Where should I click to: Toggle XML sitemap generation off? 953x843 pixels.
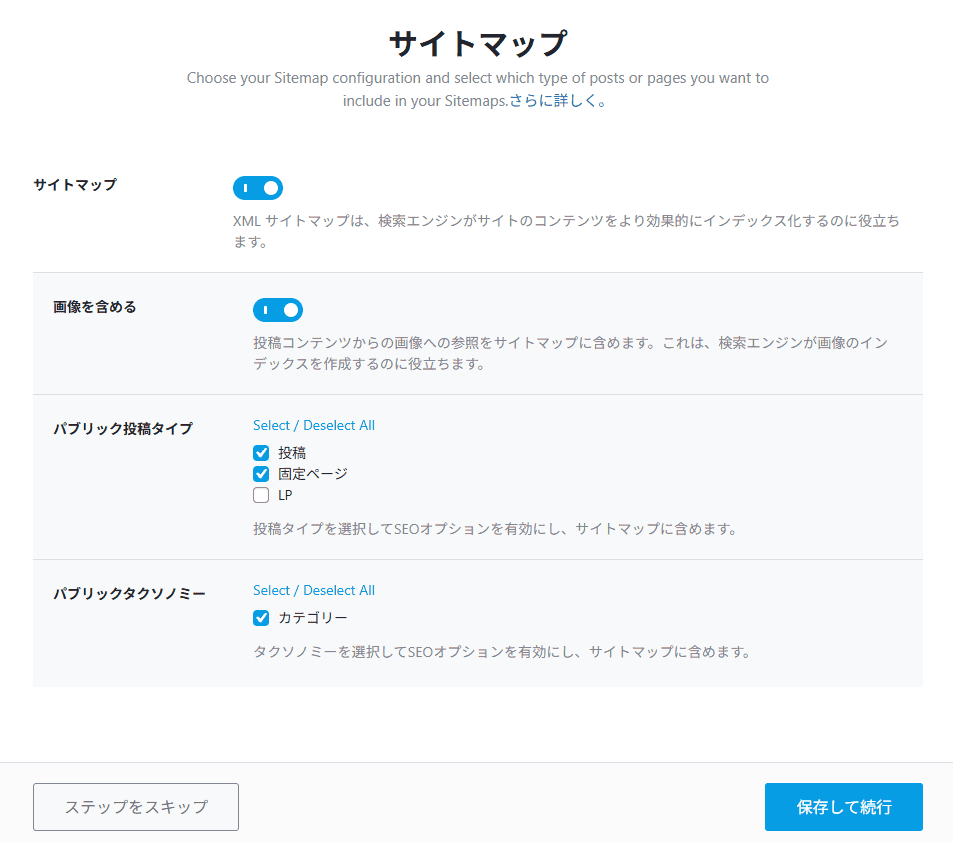click(x=258, y=187)
